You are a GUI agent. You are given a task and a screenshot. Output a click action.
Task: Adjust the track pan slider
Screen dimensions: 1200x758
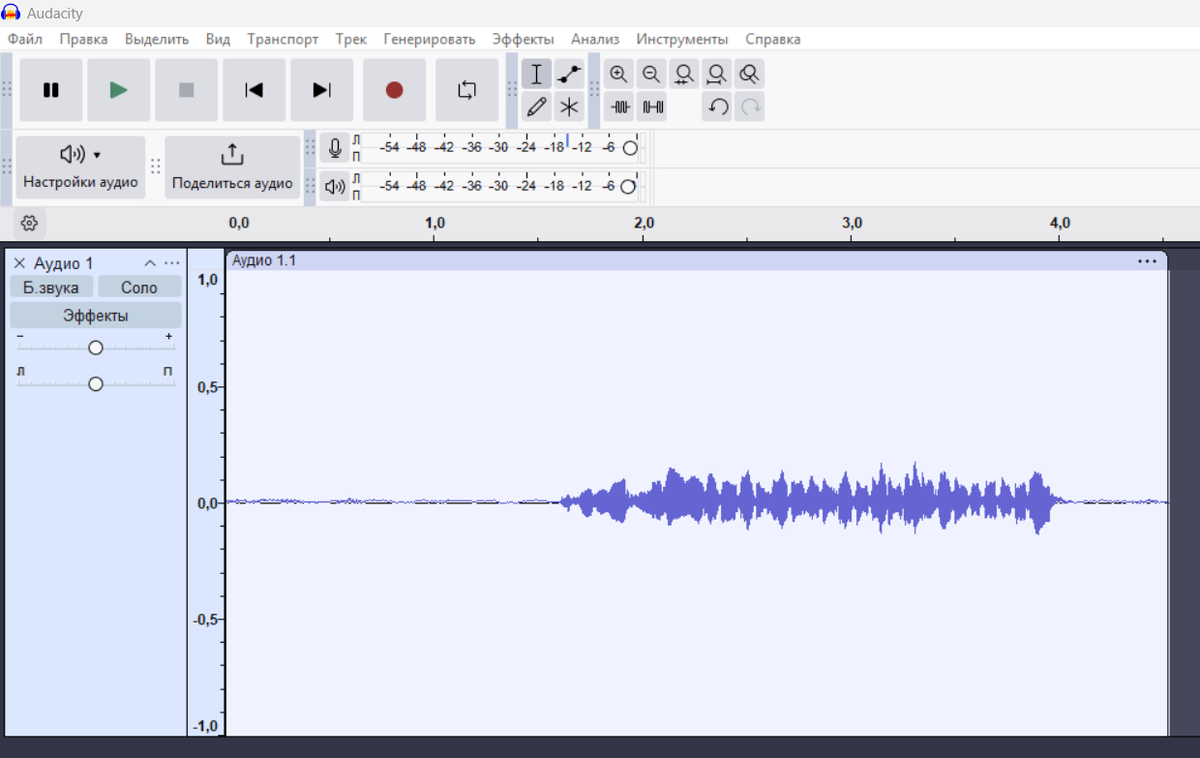(96, 384)
